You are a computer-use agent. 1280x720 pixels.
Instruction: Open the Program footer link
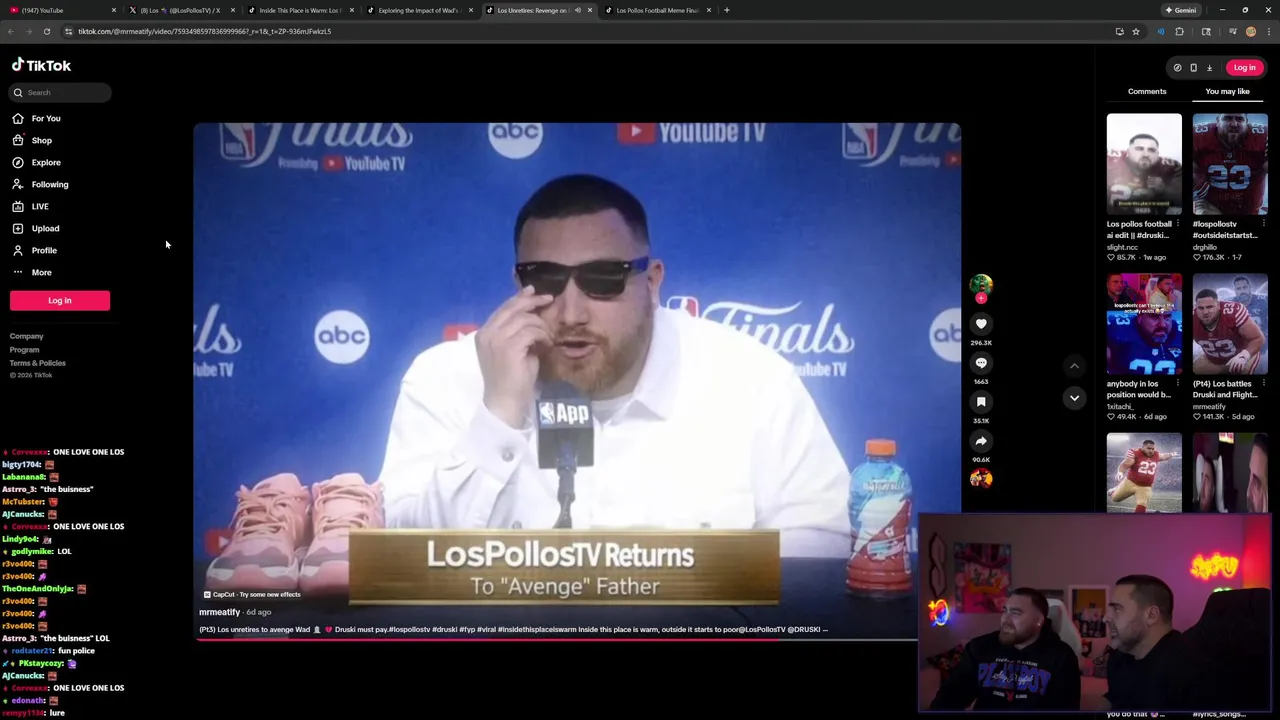(25, 349)
